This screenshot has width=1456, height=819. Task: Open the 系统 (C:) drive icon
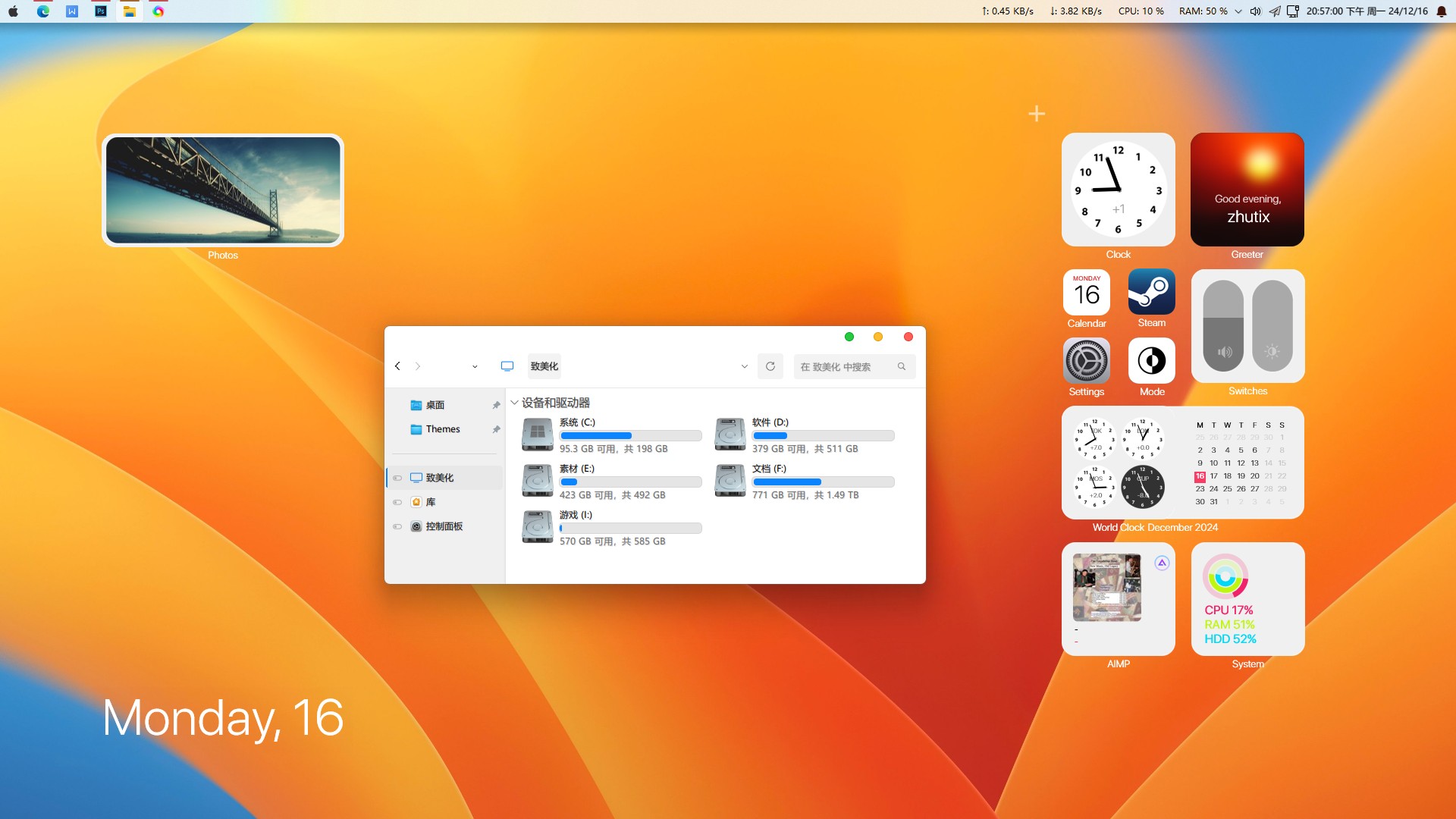537,435
